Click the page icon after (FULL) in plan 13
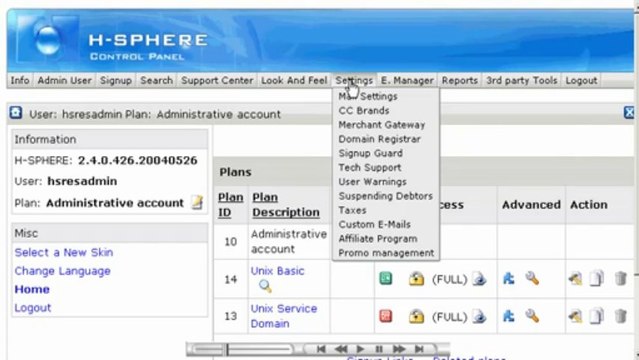This screenshot has height=360, width=639. 479,316
